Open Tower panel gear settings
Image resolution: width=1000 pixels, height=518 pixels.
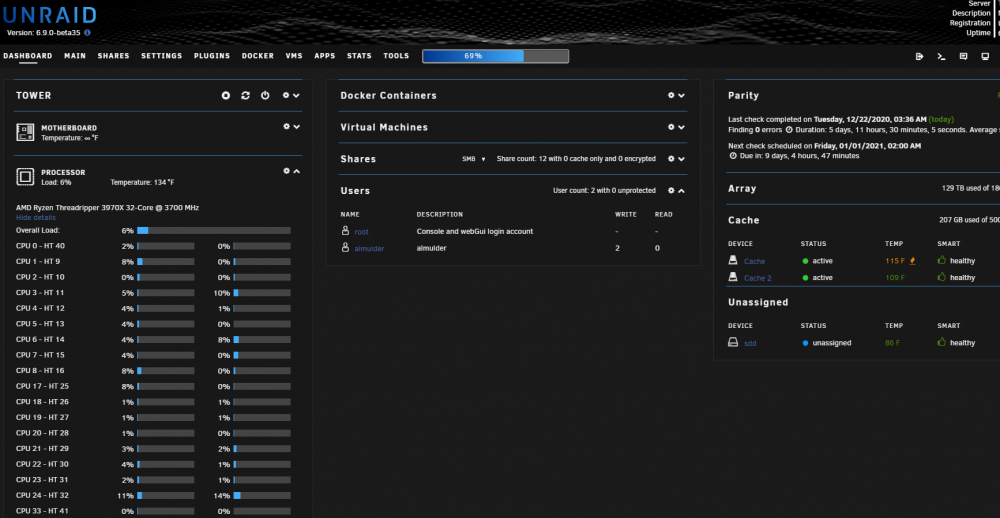(286, 96)
